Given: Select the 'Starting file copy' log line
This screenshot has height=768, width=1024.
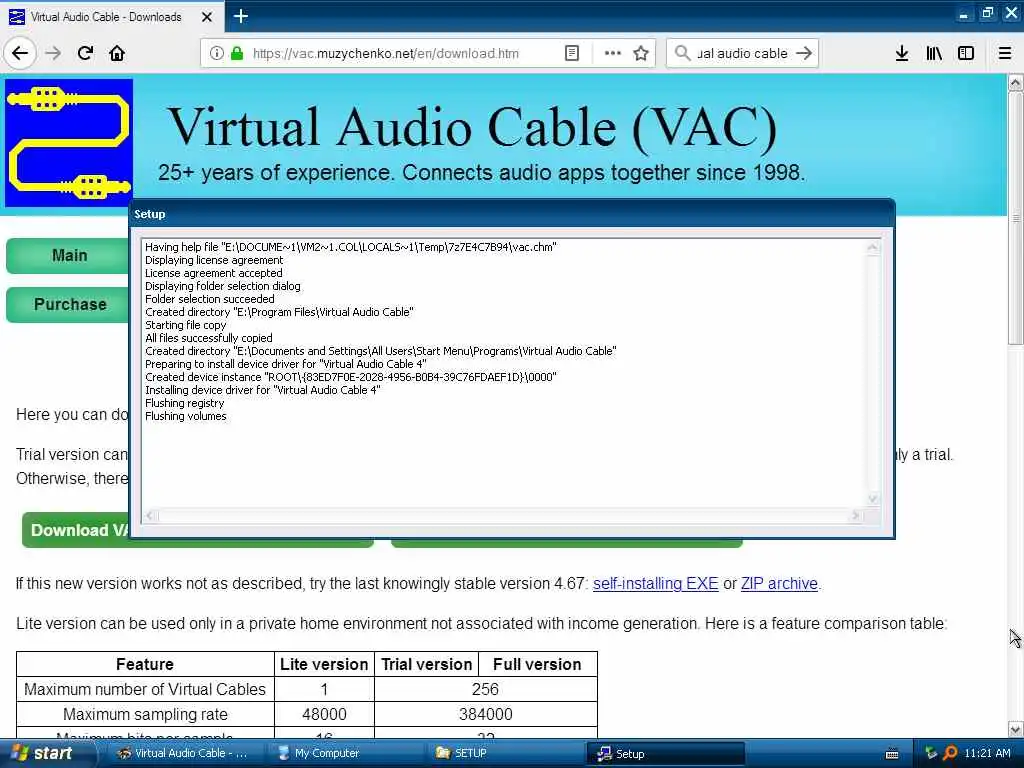Looking at the screenshot, I should point(185,325).
